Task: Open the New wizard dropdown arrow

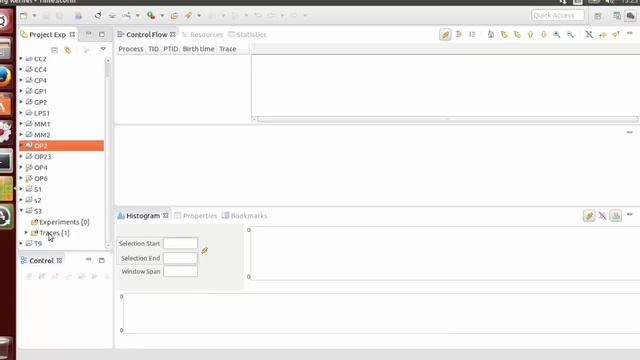Action: (x=34, y=16)
